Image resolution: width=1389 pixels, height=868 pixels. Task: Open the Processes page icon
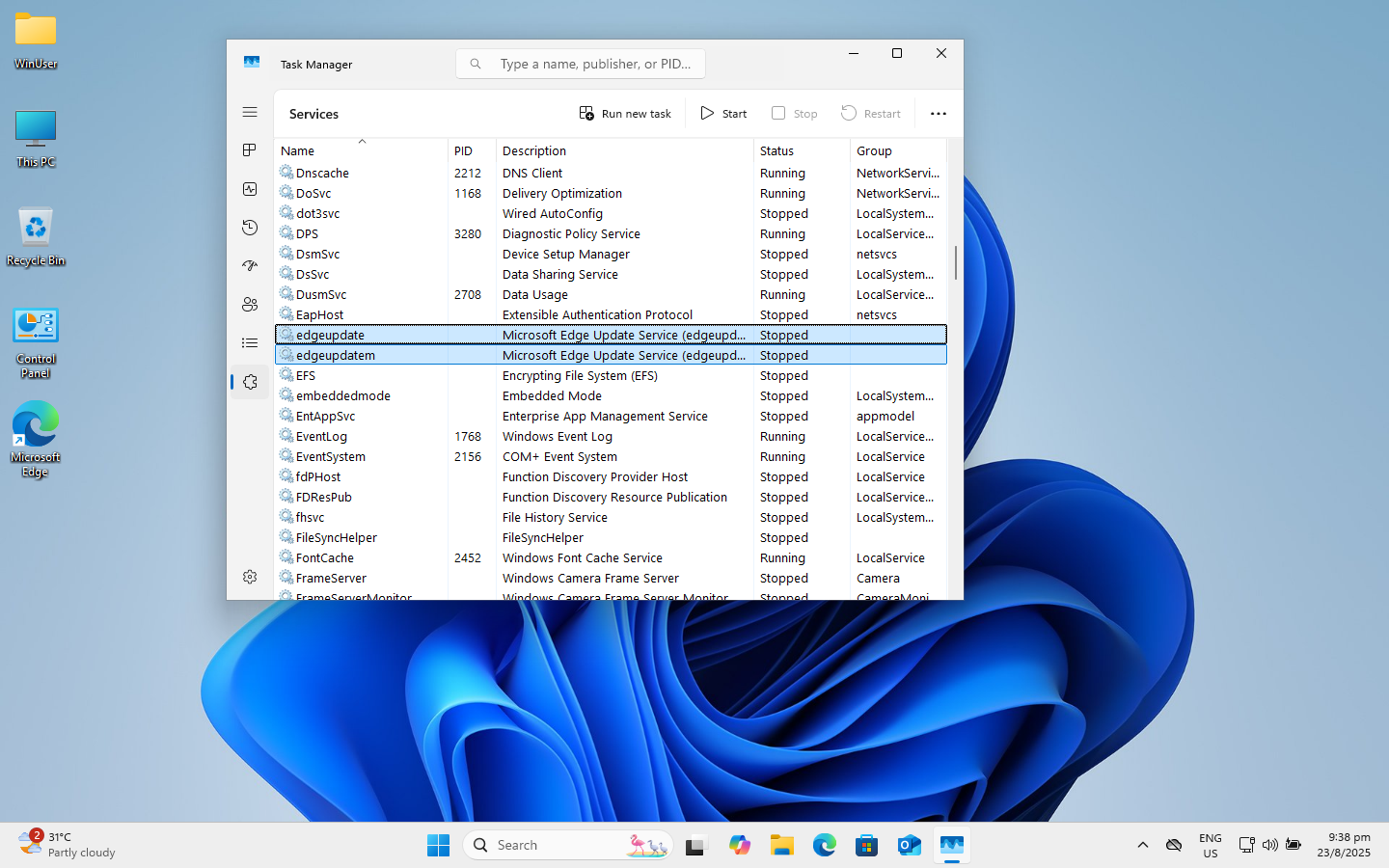[x=250, y=150]
